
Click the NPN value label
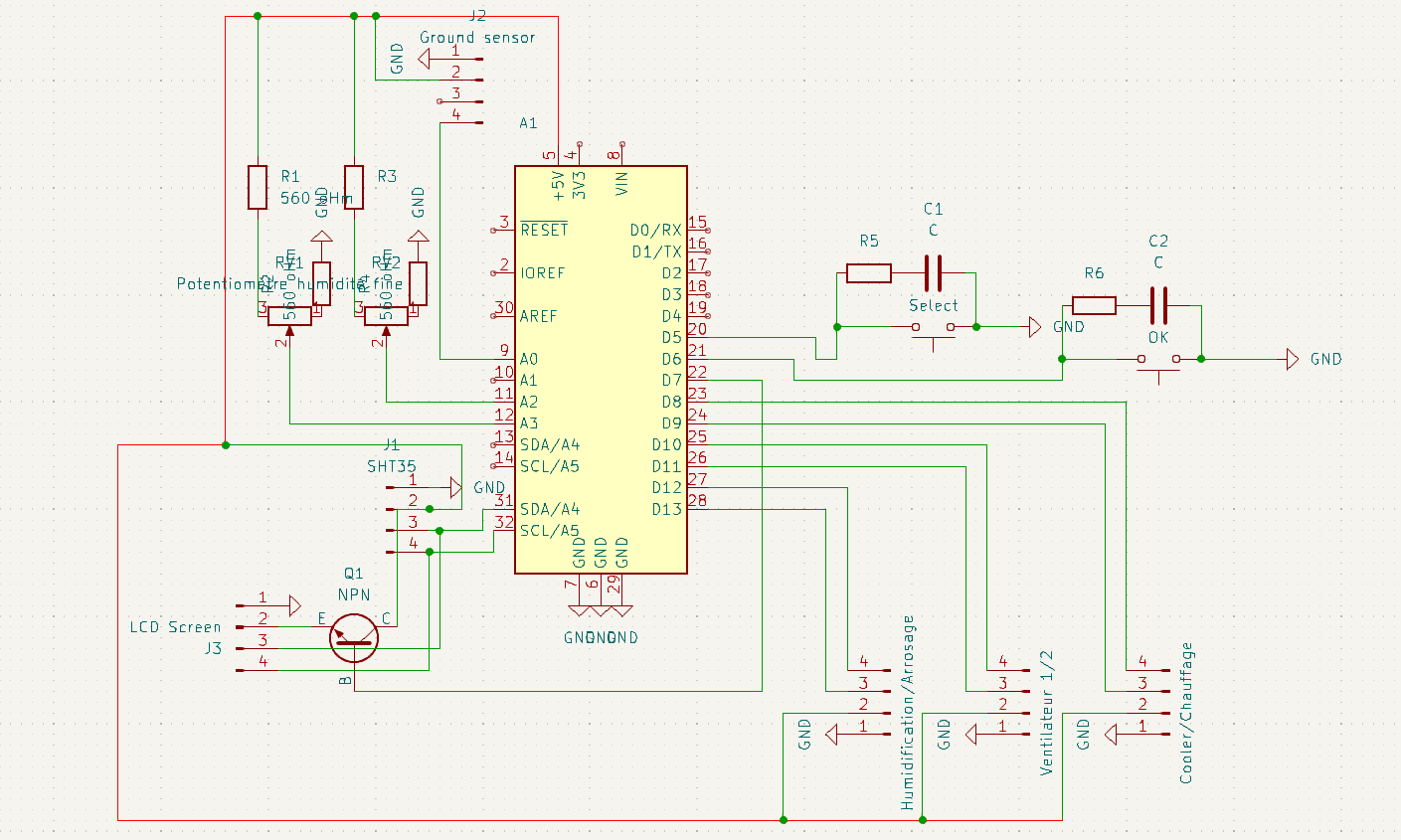[354, 594]
